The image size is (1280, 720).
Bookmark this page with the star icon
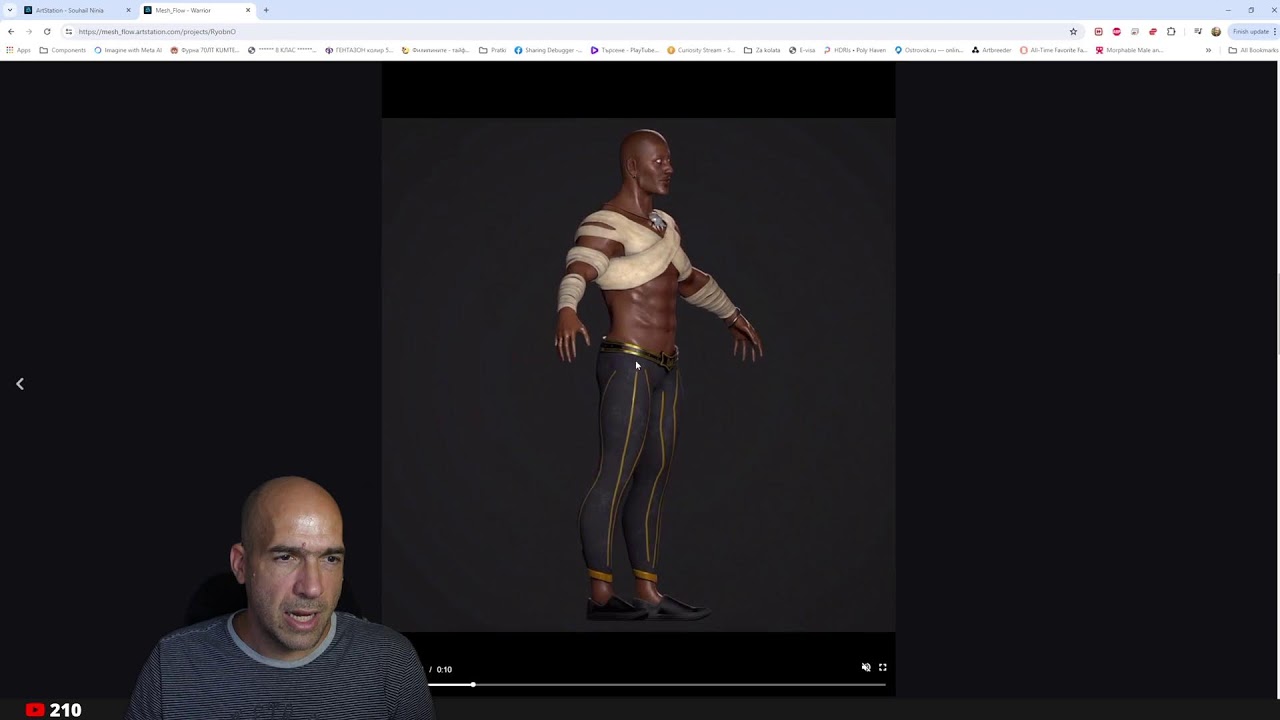tap(1073, 31)
